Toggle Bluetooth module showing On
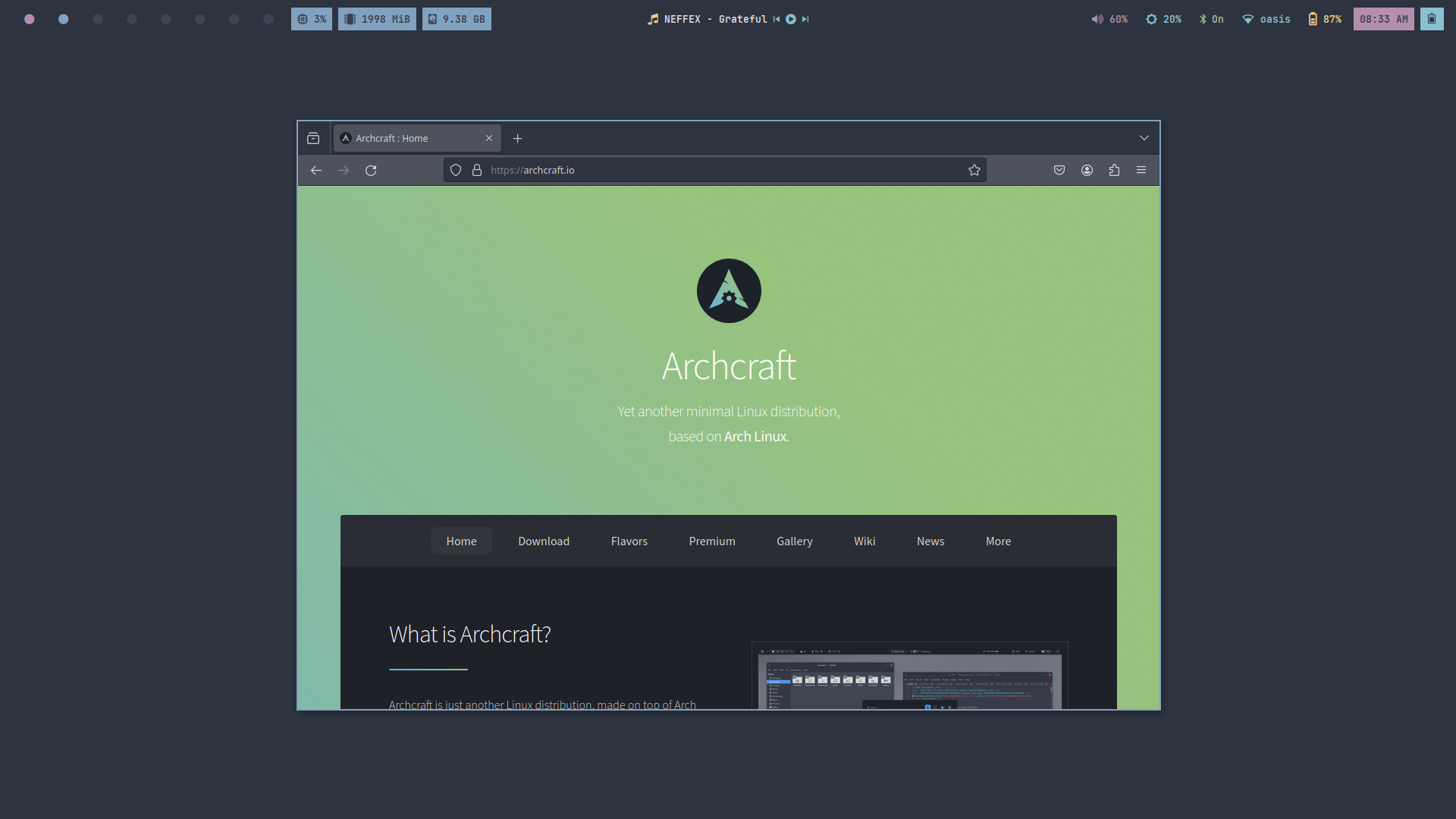Image resolution: width=1456 pixels, height=819 pixels. coord(1211,20)
